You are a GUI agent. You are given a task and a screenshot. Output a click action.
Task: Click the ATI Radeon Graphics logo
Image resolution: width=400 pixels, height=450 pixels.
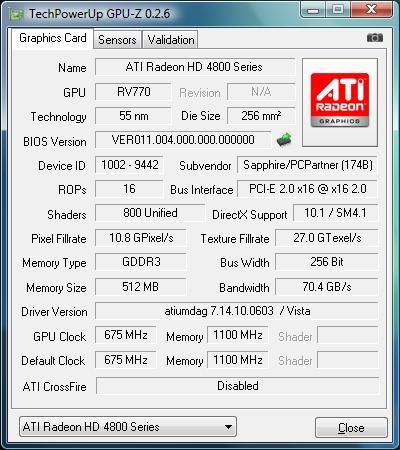340,102
